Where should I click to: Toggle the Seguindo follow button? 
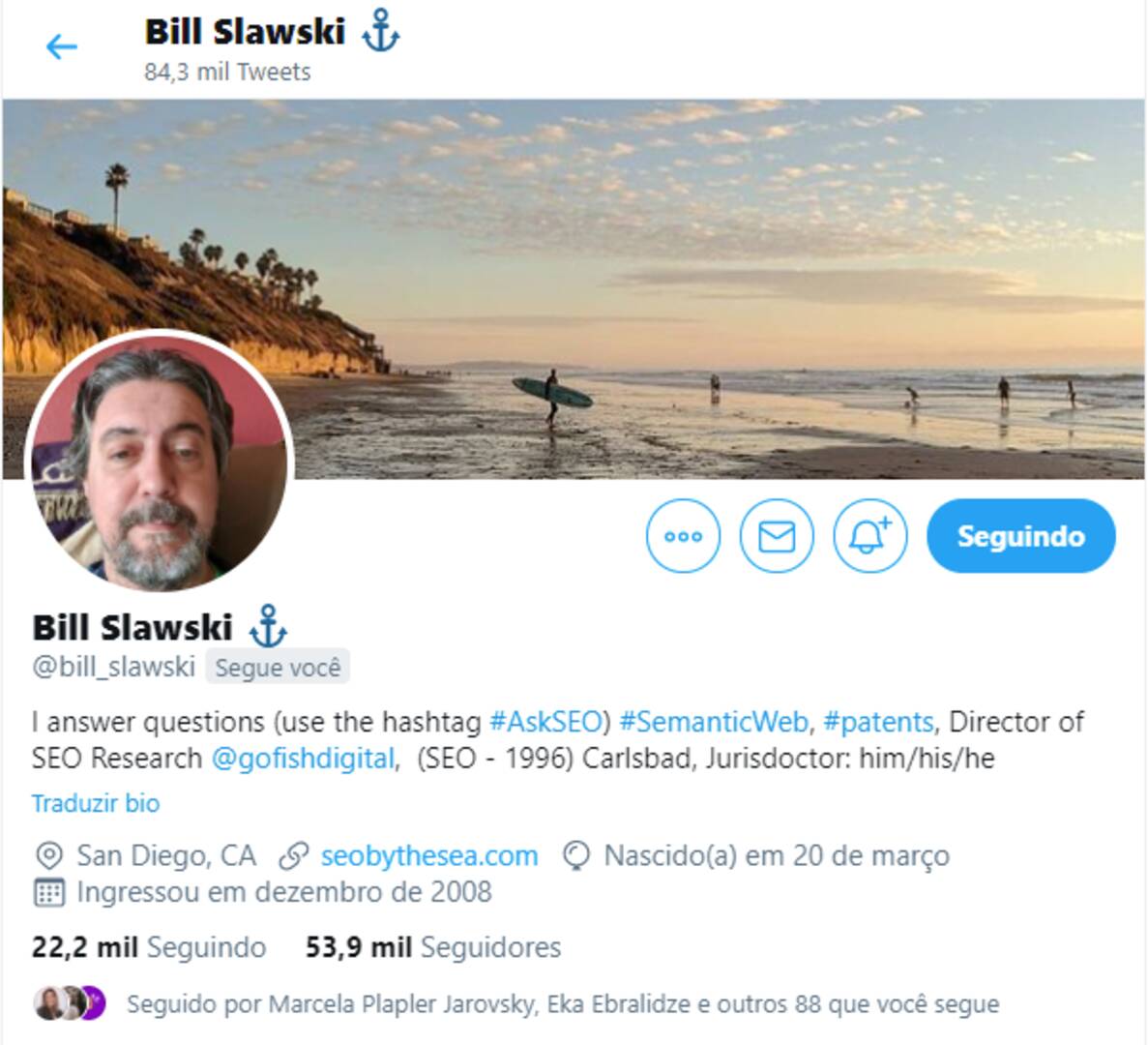[1021, 536]
